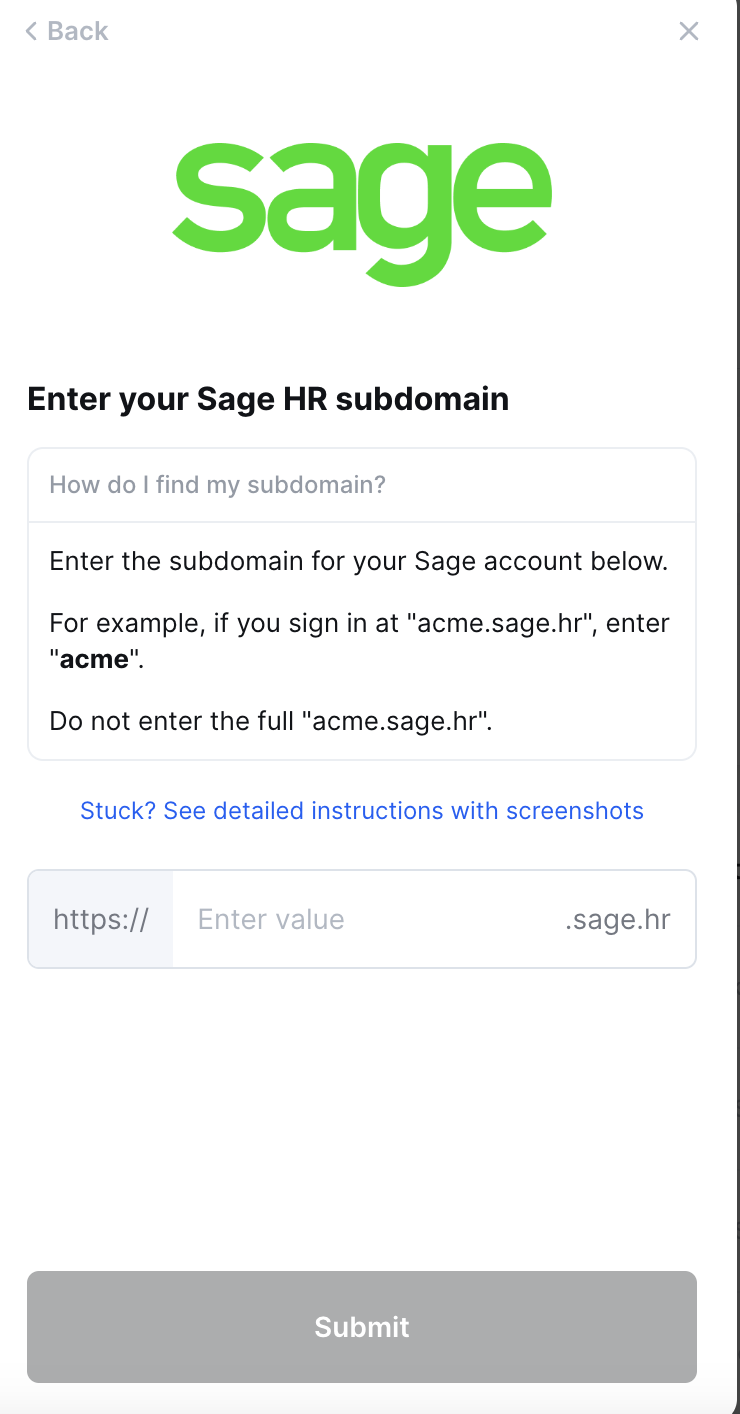Screen dimensions: 740x1414
Task: Click "acme.sage.hr" in the "Do not enter" line
Action: [401, 721]
